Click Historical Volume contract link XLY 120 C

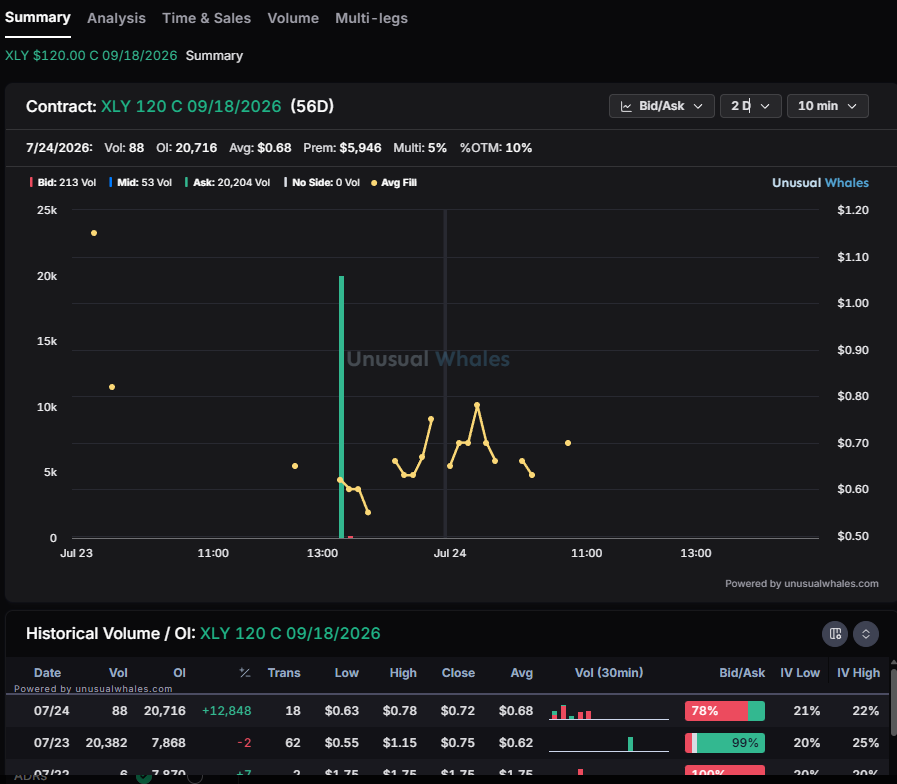tap(290, 633)
